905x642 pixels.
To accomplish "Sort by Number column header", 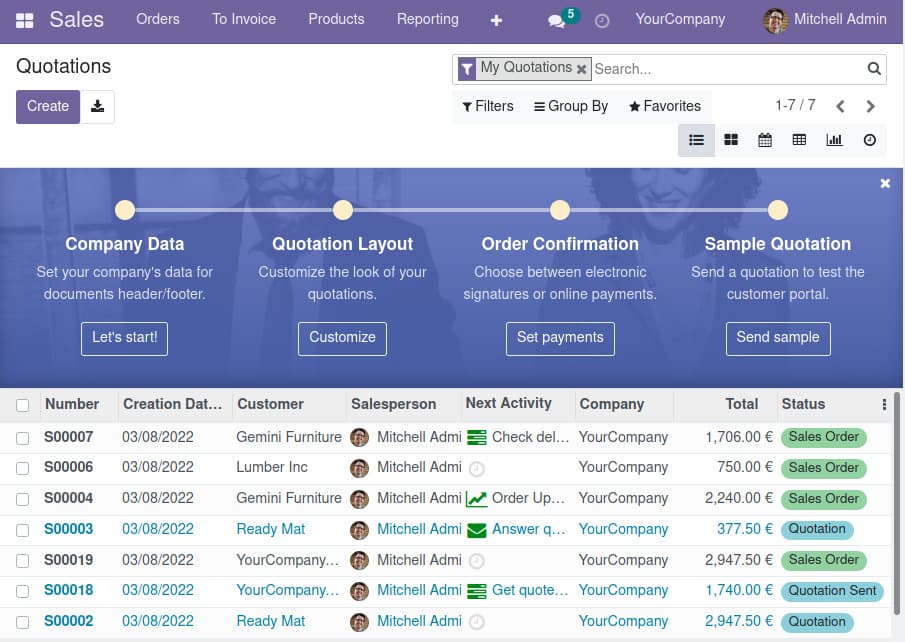I will point(72,404).
